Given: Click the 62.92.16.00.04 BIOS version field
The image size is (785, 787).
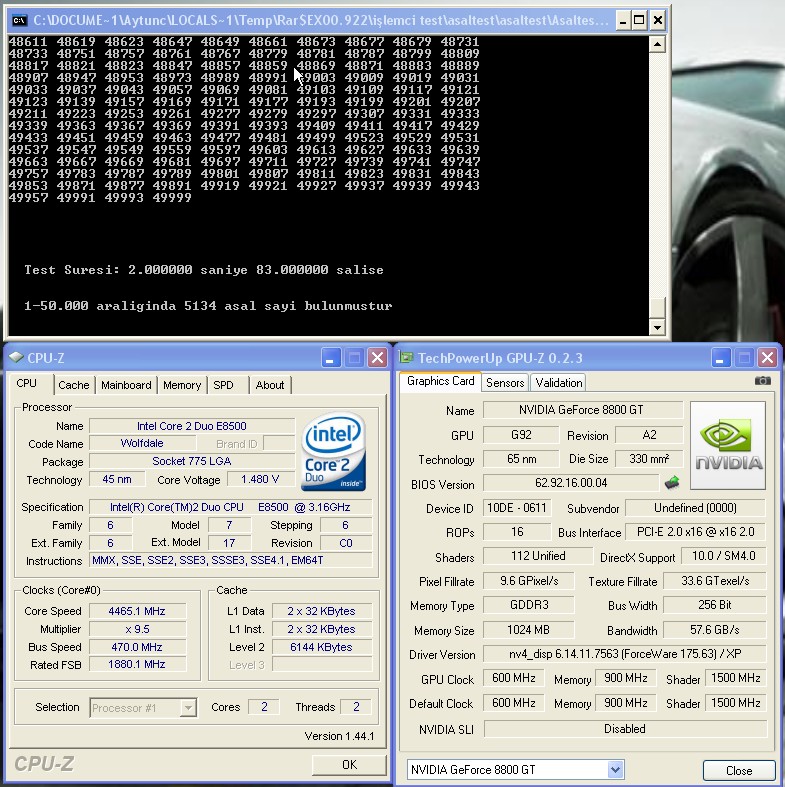Looking at the screenshot, I should click(571, 483).
